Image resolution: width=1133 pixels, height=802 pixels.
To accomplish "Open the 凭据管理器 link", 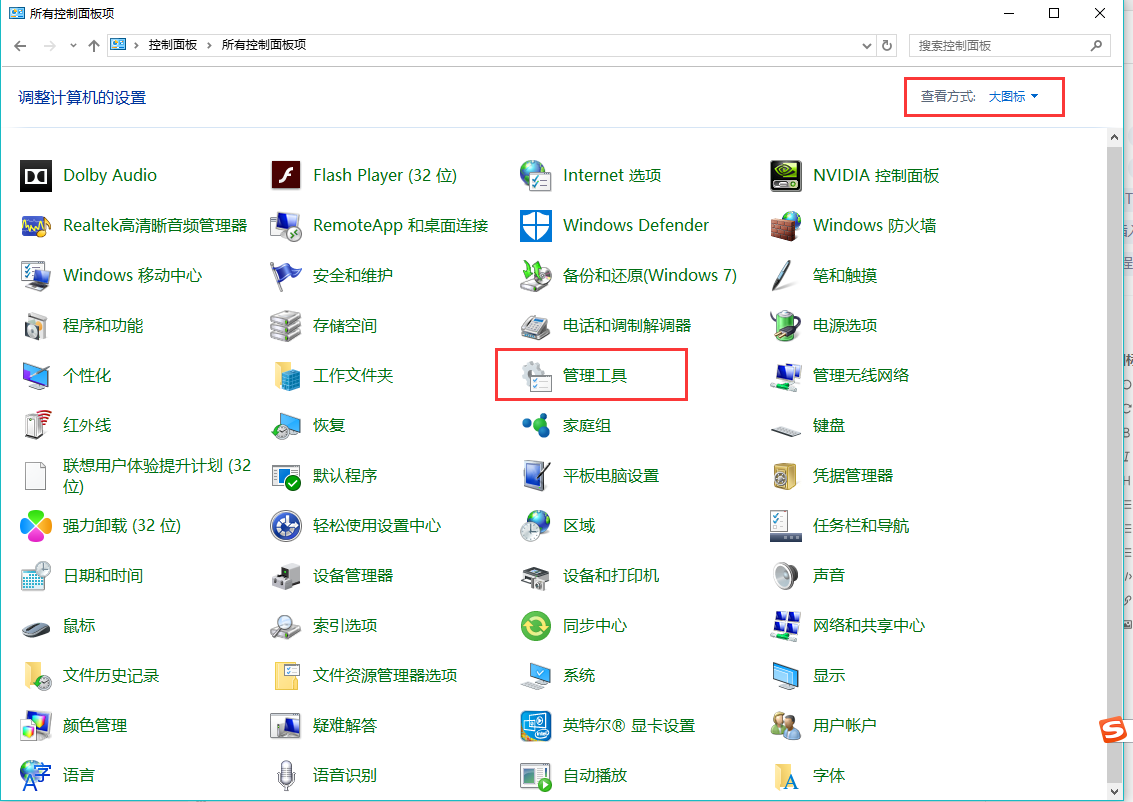I will click(853, 476).
